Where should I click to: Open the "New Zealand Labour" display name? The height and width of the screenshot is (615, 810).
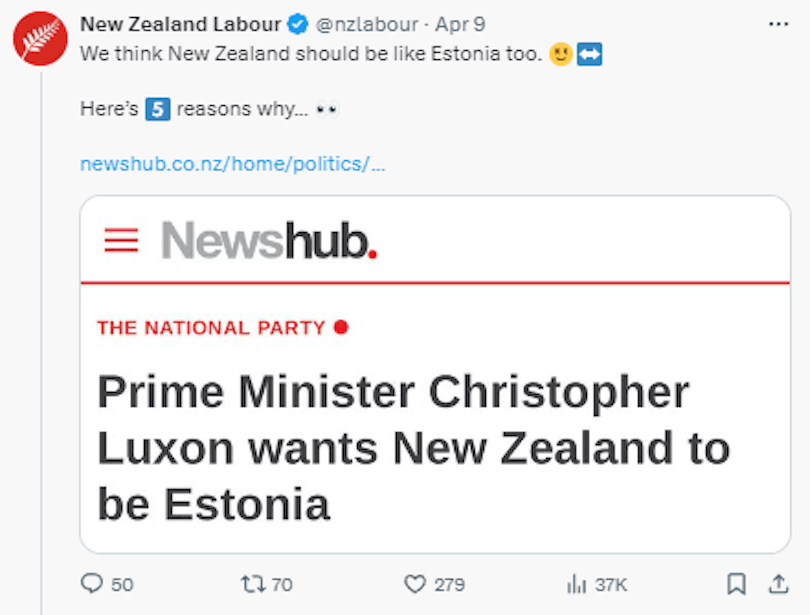tap(180, 24)
